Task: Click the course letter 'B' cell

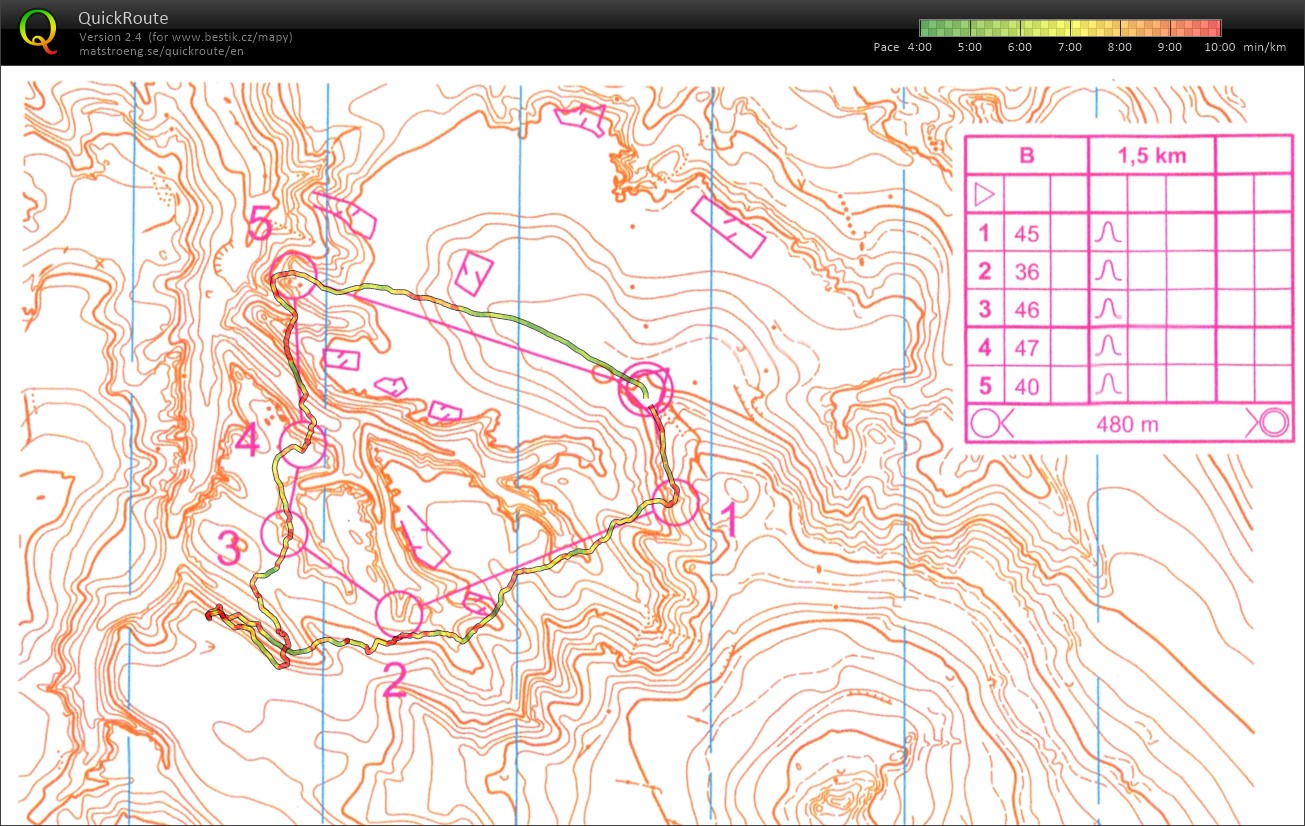Action: 1027,156
